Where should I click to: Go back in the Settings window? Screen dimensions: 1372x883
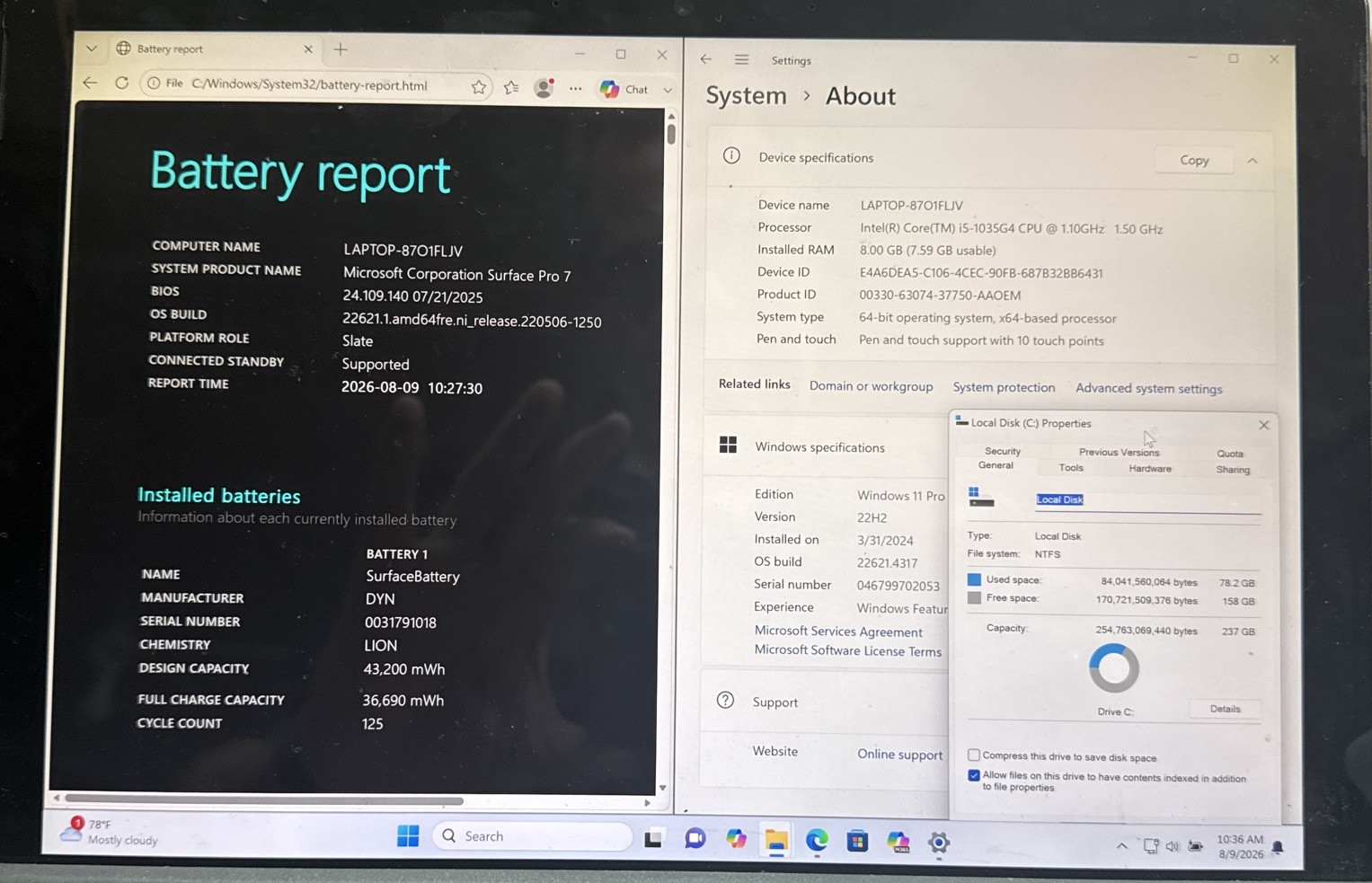point(706,59)
